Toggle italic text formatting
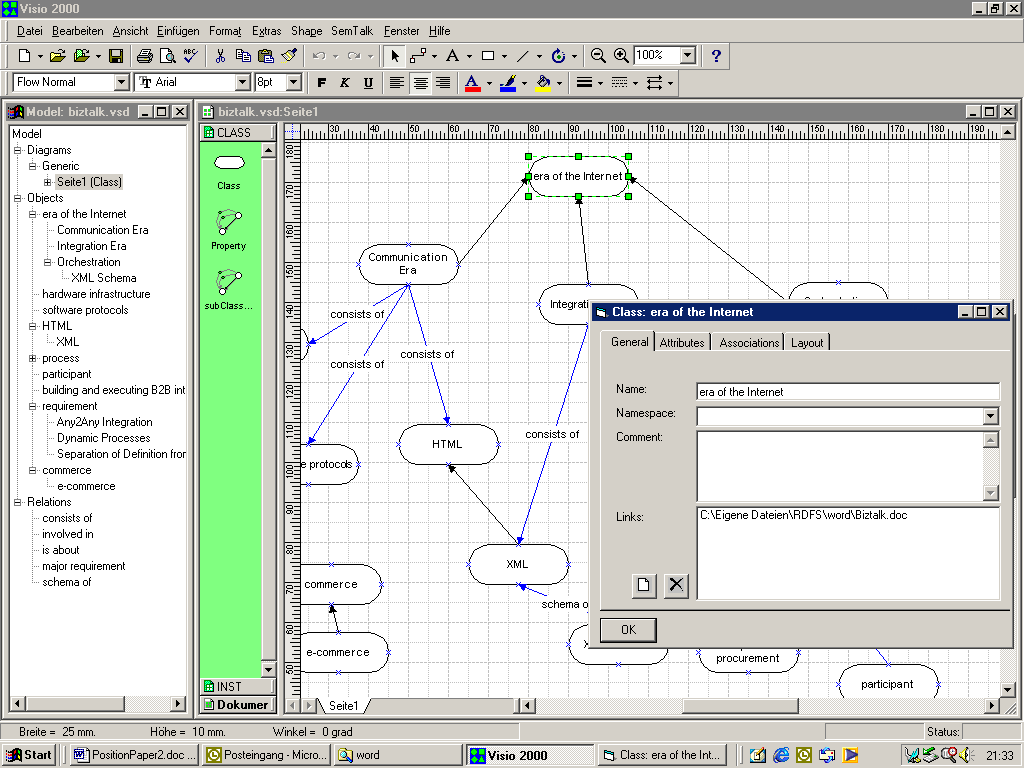The height and width of the screenshot is (768, 1024). pyautogui.click(x=345, y=83)
